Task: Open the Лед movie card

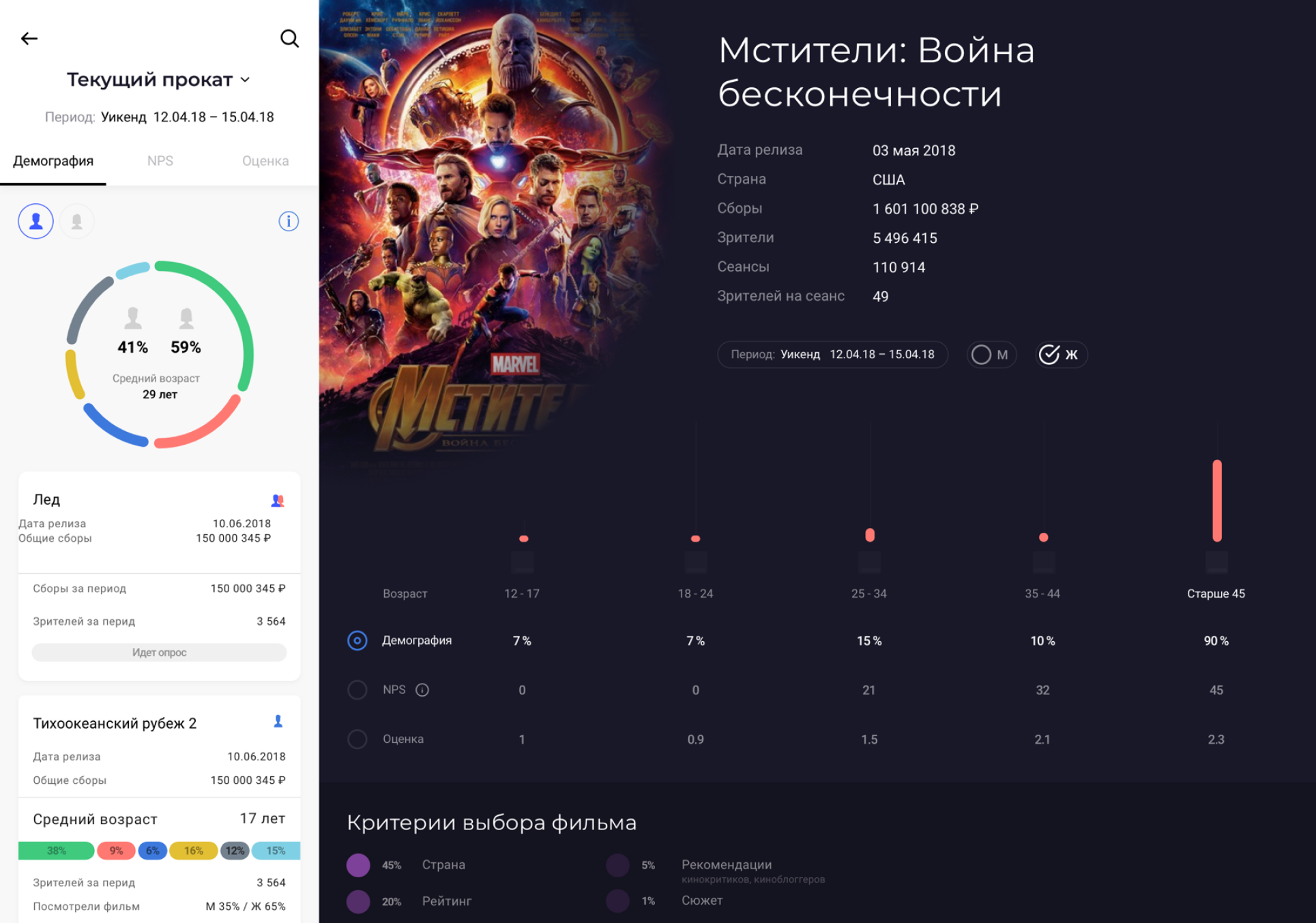Action: (x=159, y=576)
